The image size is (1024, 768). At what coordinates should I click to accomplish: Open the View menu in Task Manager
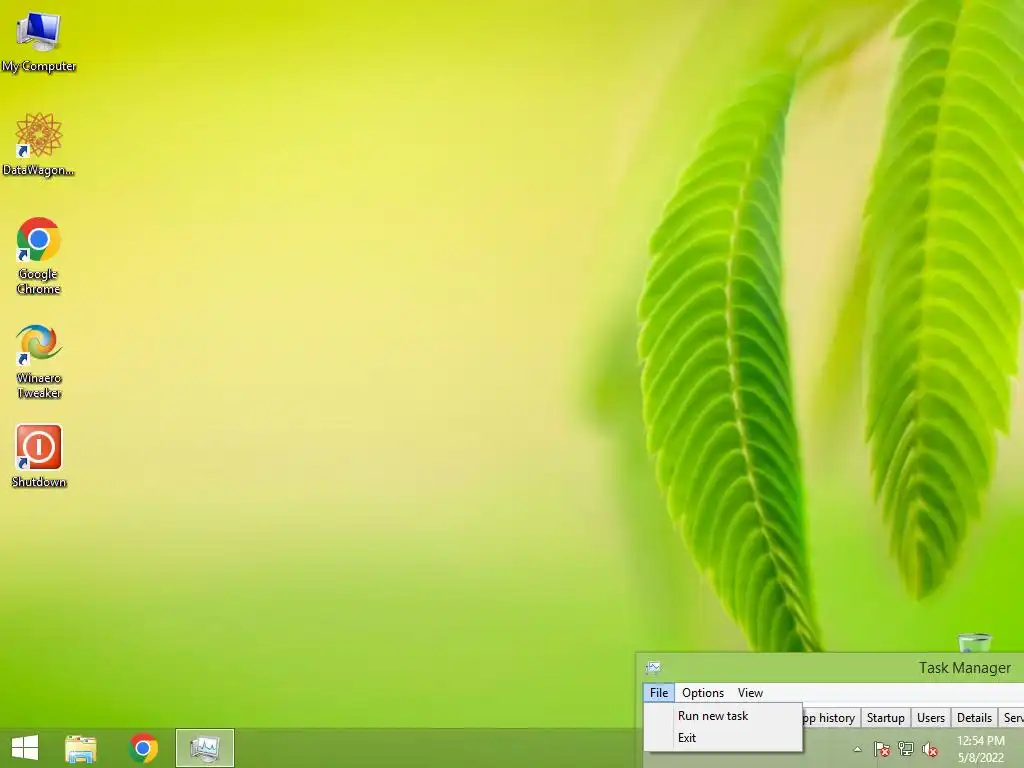pos(750,693)
